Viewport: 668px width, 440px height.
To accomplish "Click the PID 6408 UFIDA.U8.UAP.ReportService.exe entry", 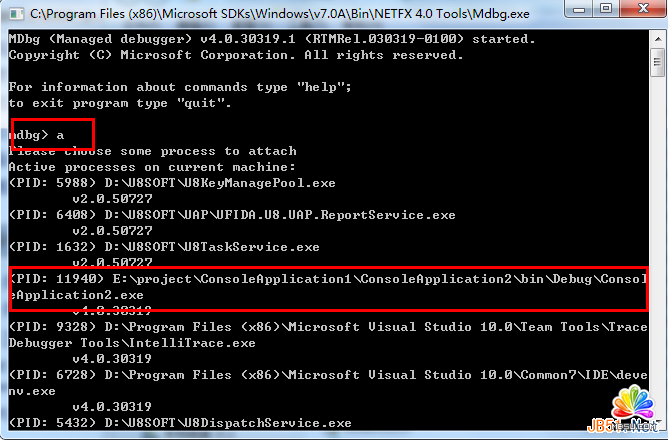I will pyautogui.click(x=232, y=215).
